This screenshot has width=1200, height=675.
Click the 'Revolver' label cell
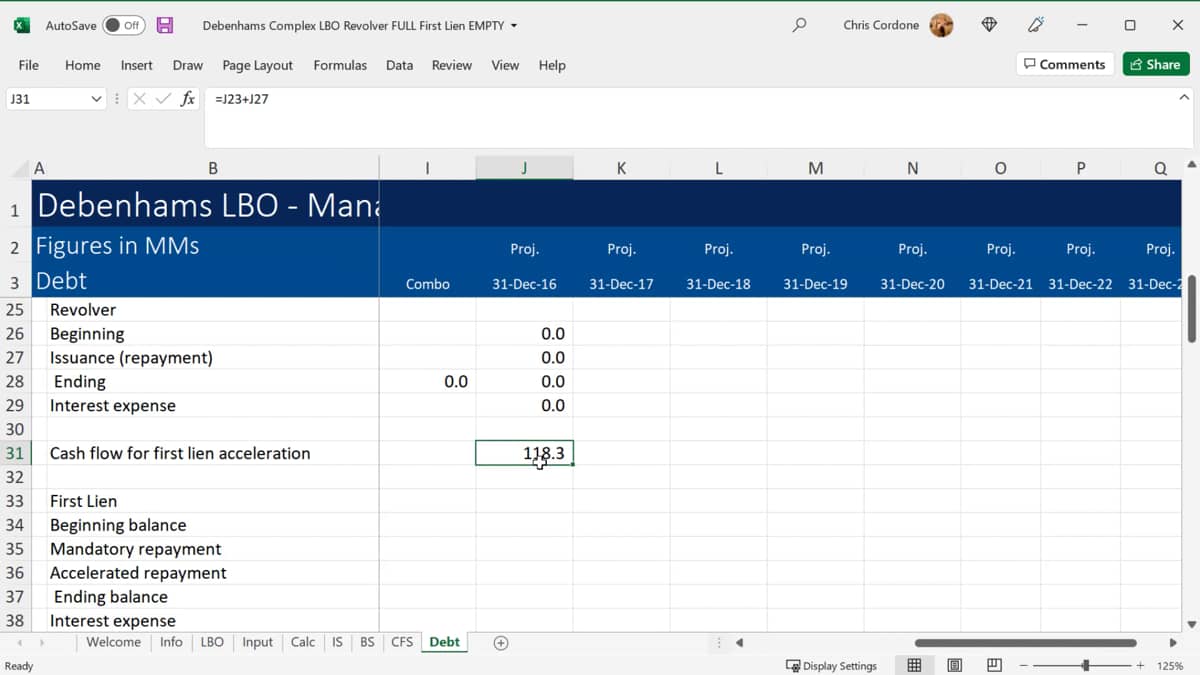pyautogui.click(x=205, y=309)
